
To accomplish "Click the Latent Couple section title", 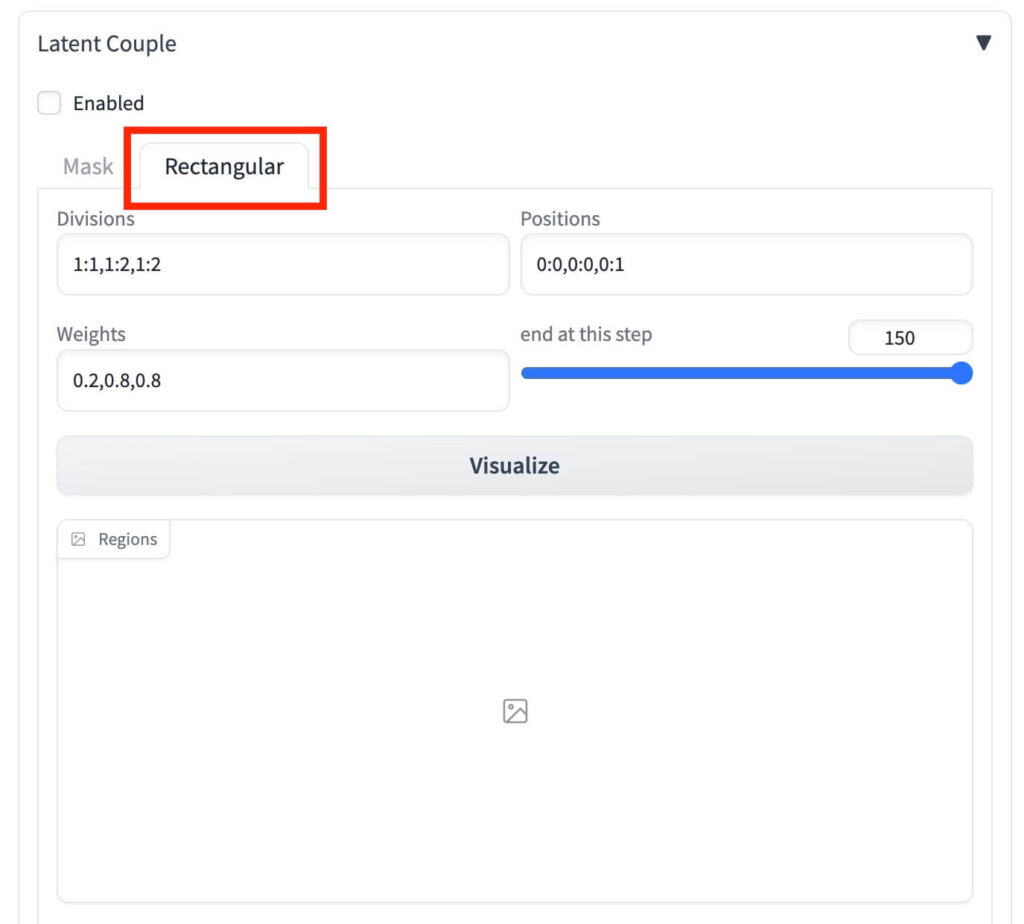I will tap(106, 44).
